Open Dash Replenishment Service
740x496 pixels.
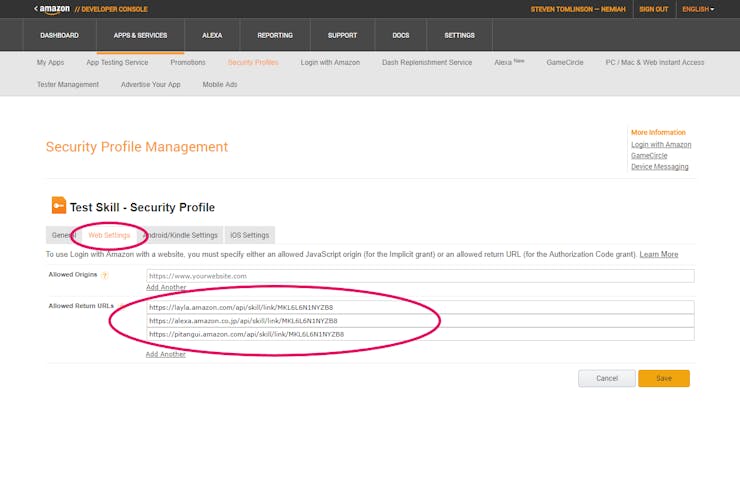(427, 62)
